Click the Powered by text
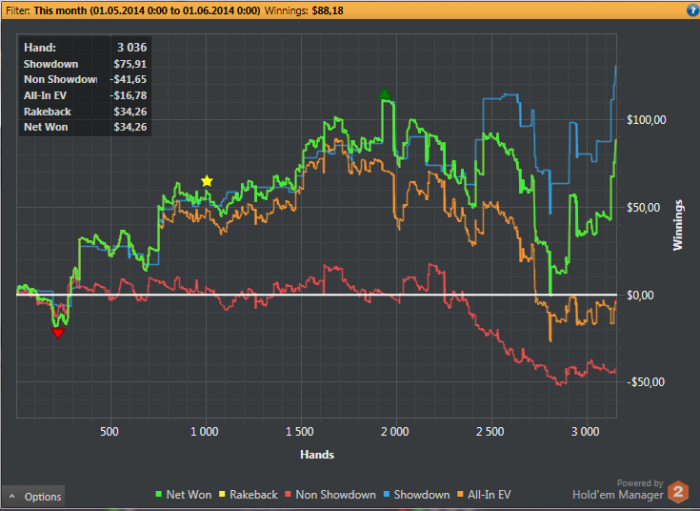 tap(640, 483)
